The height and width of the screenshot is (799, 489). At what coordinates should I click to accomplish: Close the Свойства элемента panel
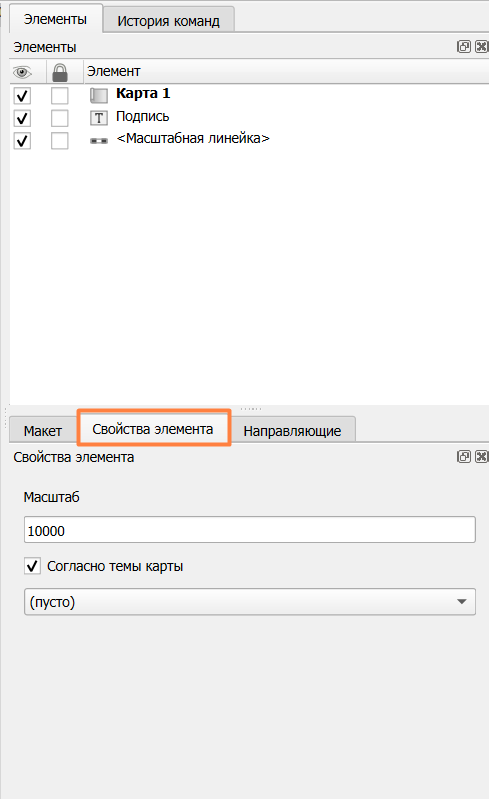point(481,457)
